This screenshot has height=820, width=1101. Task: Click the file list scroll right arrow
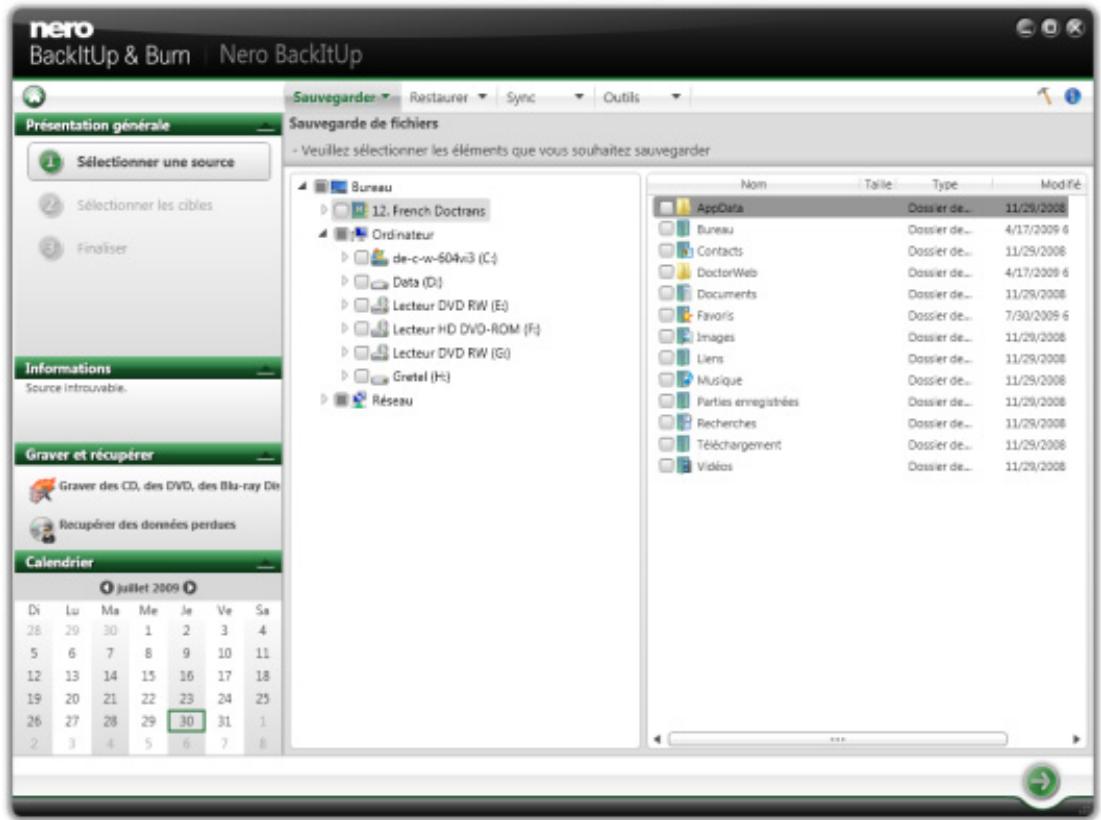coord(1076,739)
